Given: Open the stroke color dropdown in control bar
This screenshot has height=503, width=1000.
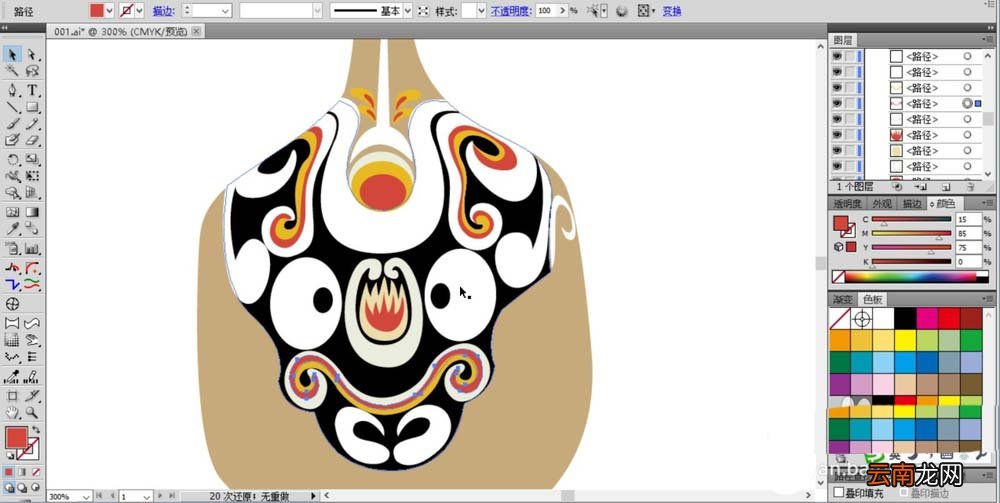Looking at the screenshot, I should (x=140, y=11).
